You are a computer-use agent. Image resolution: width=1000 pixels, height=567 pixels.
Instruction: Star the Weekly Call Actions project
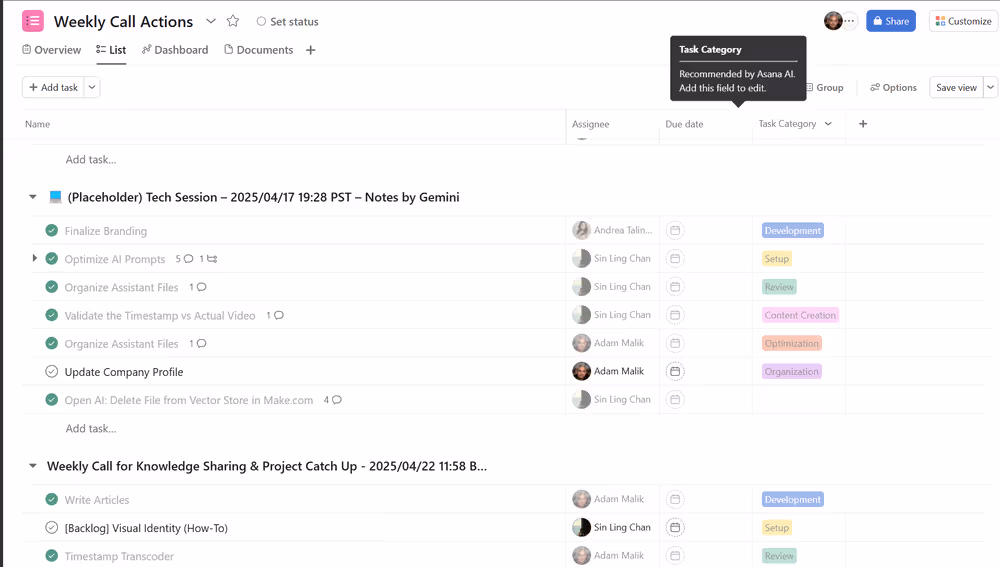(233, 21)
